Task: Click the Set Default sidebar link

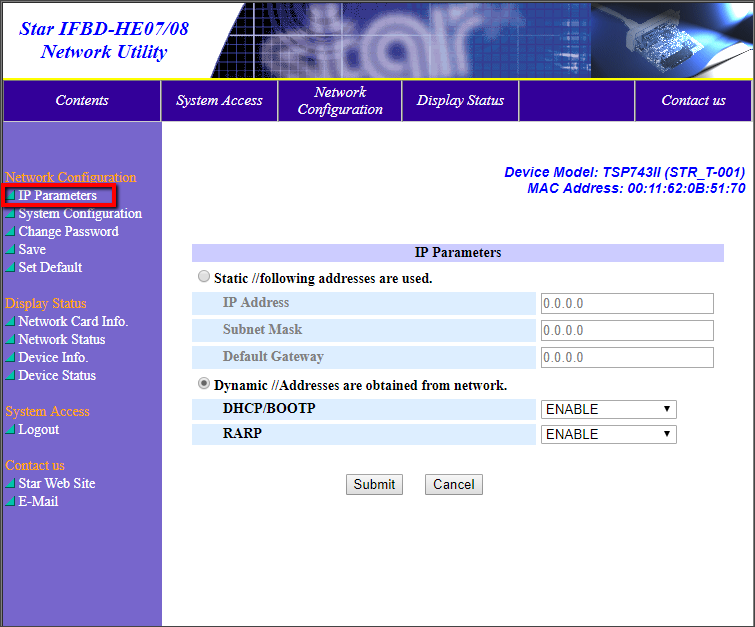Action: (x=50, y=267)
